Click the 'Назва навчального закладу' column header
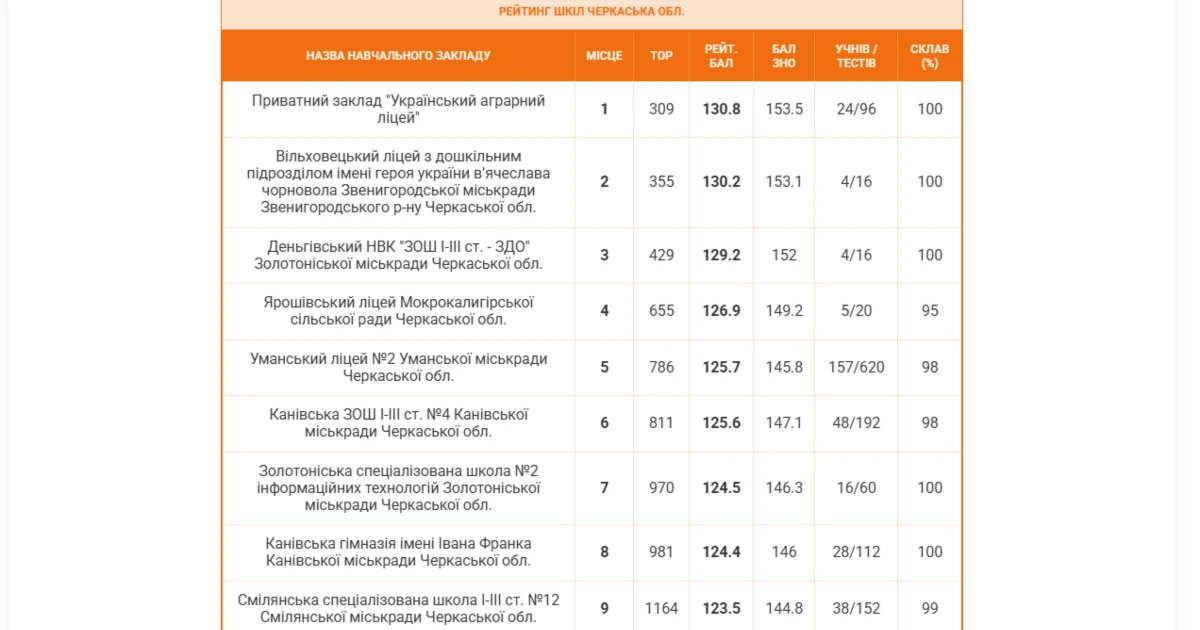1200x630 pixels. point(398,56)
